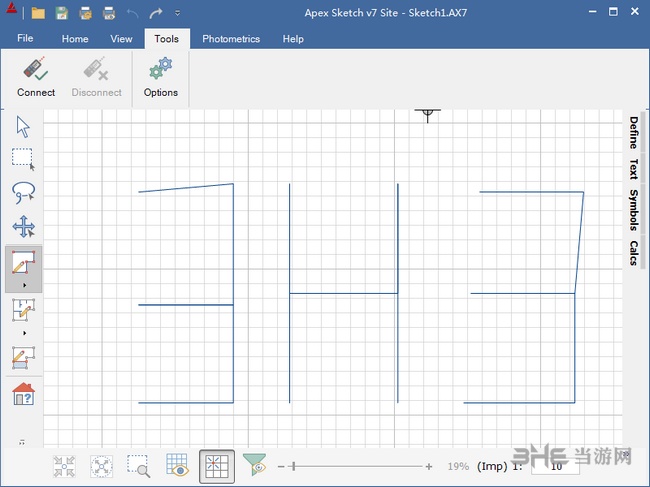
Task: Choose the rectangular marquee selection tool
Action: pos(23,159)
